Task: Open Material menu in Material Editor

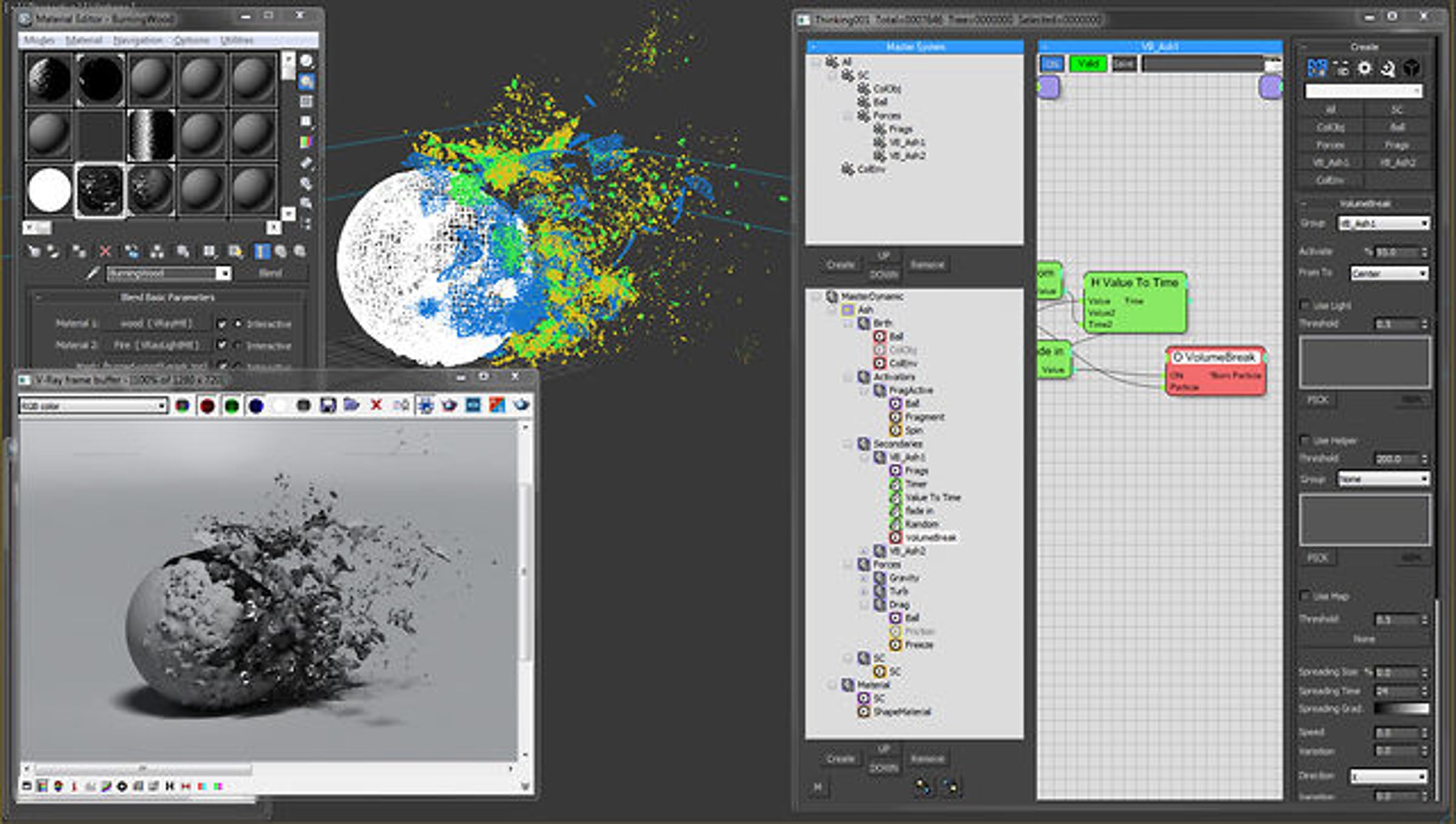Action: [x=84, y=40]
